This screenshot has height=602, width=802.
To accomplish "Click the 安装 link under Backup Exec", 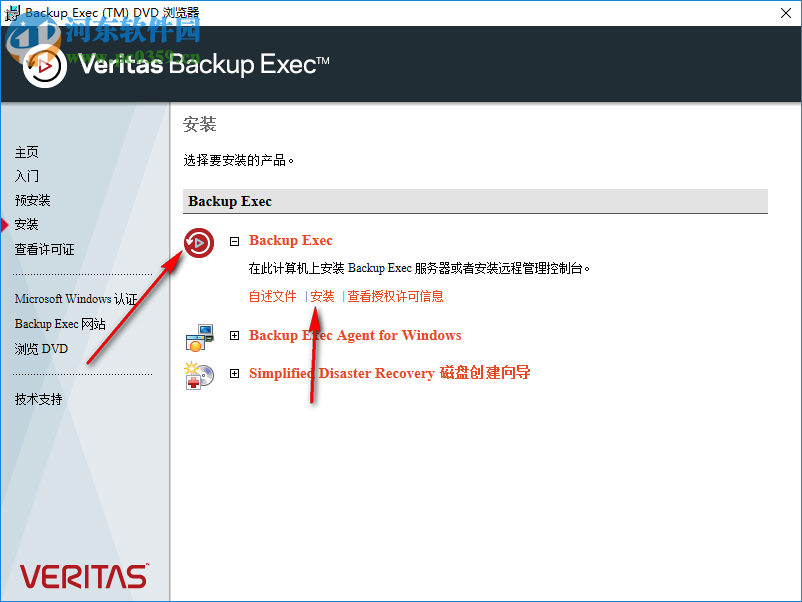I will click(322, 296).
